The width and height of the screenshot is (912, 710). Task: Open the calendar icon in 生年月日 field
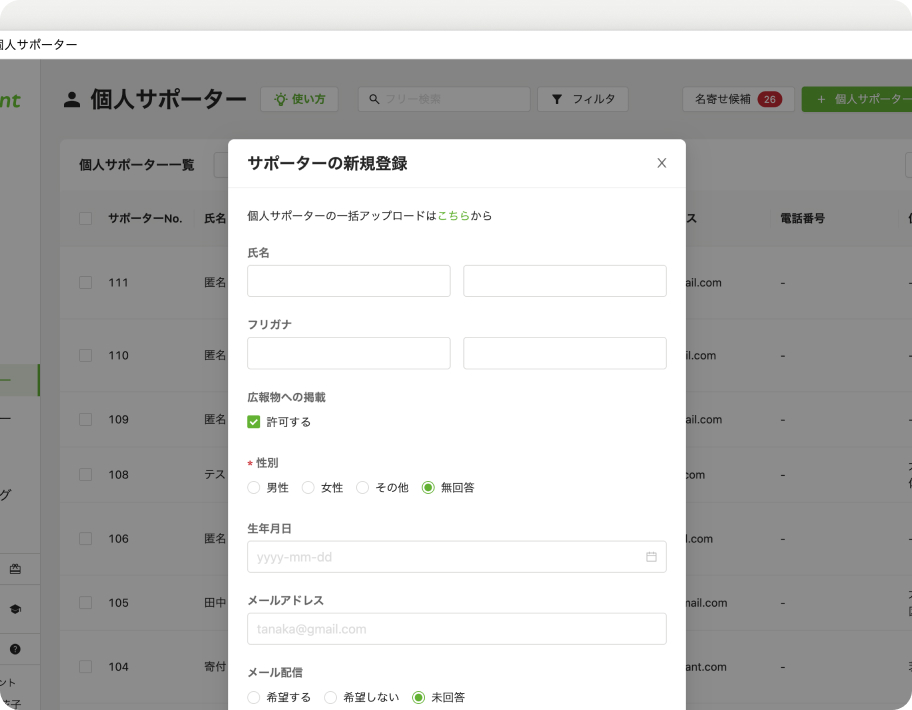pyautogui.click(x=651, y=557)
